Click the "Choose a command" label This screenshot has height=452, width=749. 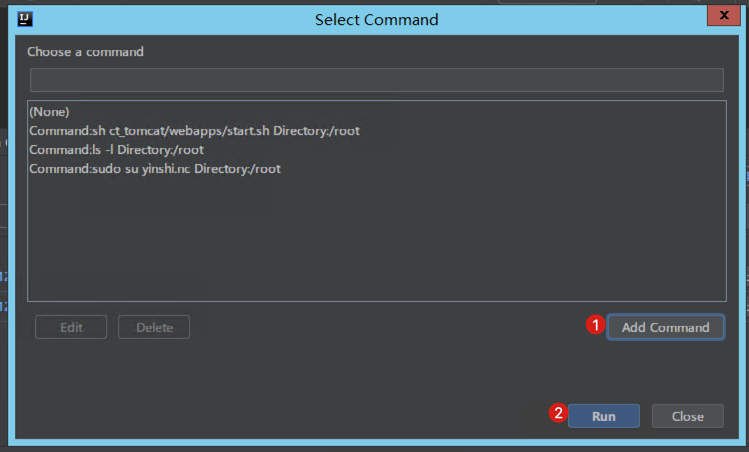pyautogui.click(x=85, y=52)
